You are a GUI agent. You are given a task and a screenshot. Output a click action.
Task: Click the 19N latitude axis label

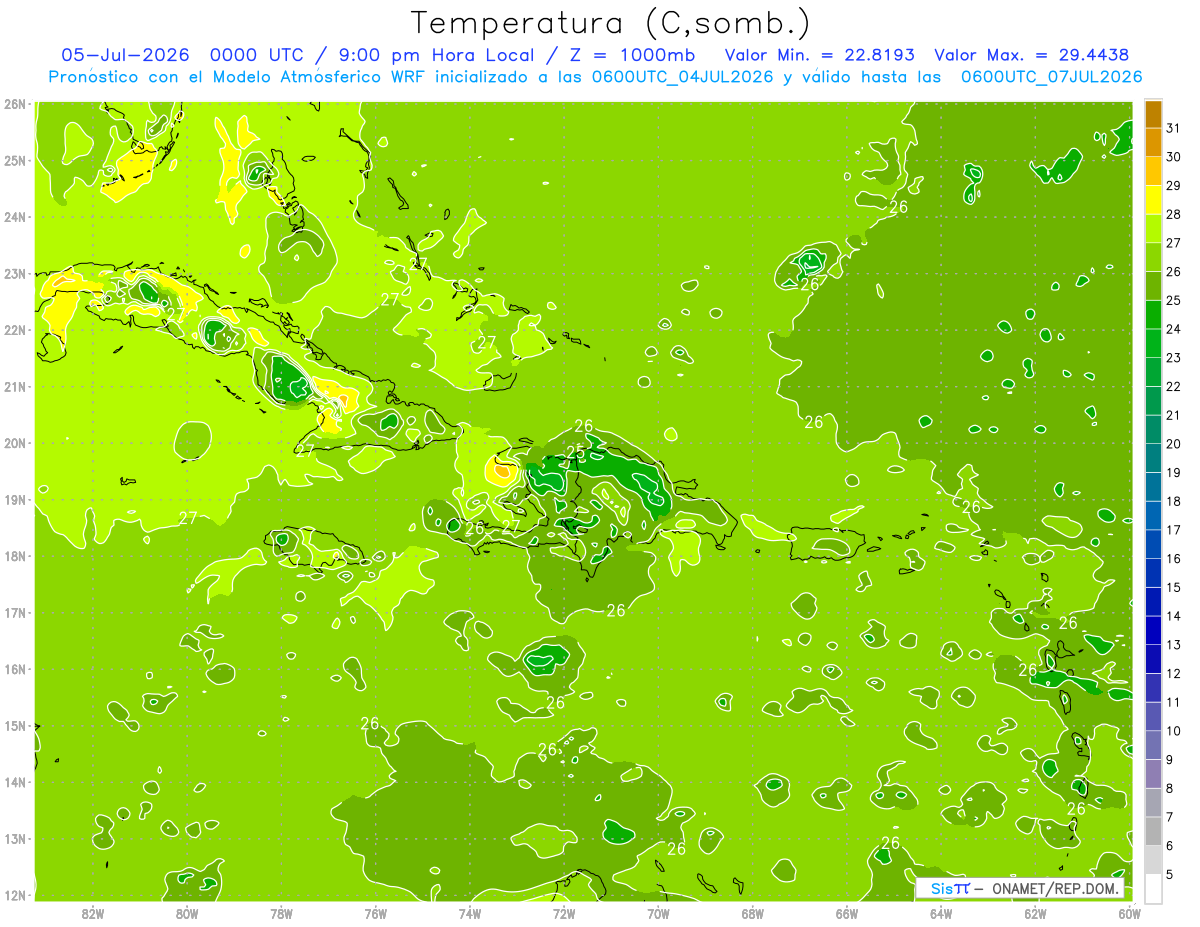click(x=15, y=499)
